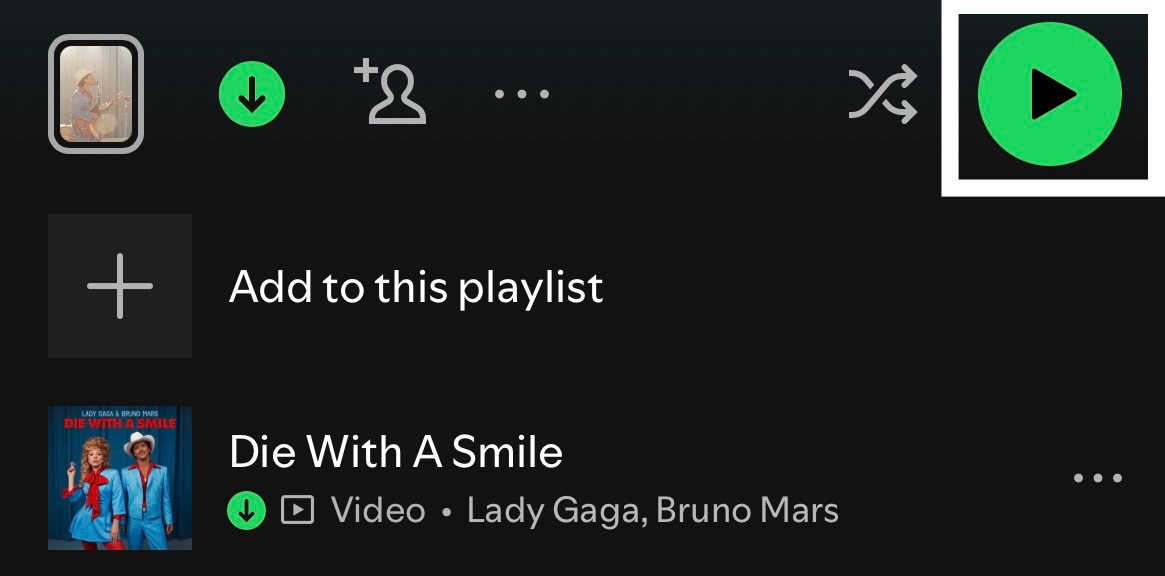This screenshot has height=576, width=1165.
Task: Open Die With A Smile three-dot options
Action: pos(1098,478)
